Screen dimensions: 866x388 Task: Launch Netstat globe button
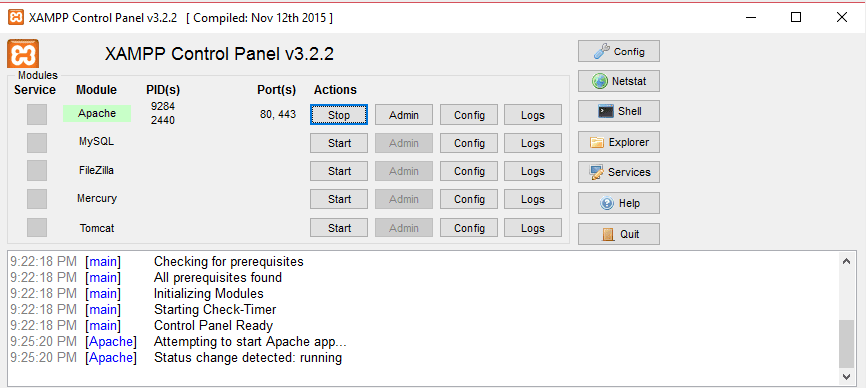(x=619, y=81)
